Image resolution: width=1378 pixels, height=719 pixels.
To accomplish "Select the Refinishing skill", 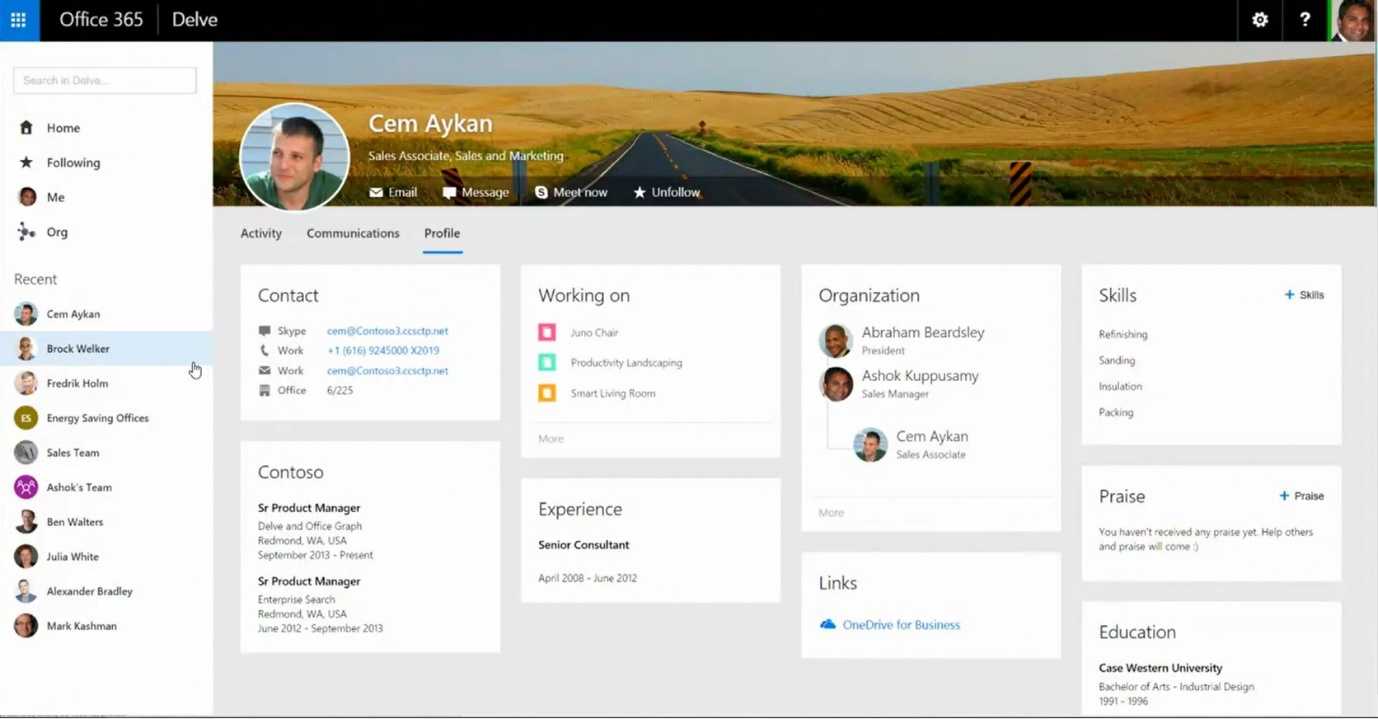I will (1123, 335).
